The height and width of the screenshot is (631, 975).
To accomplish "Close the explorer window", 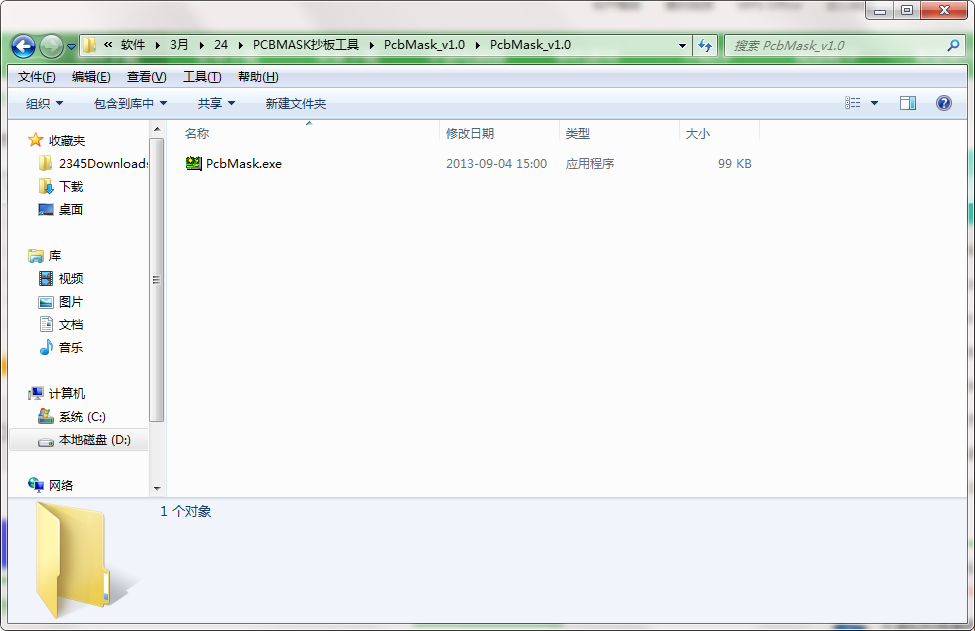I will click(944, 11).
